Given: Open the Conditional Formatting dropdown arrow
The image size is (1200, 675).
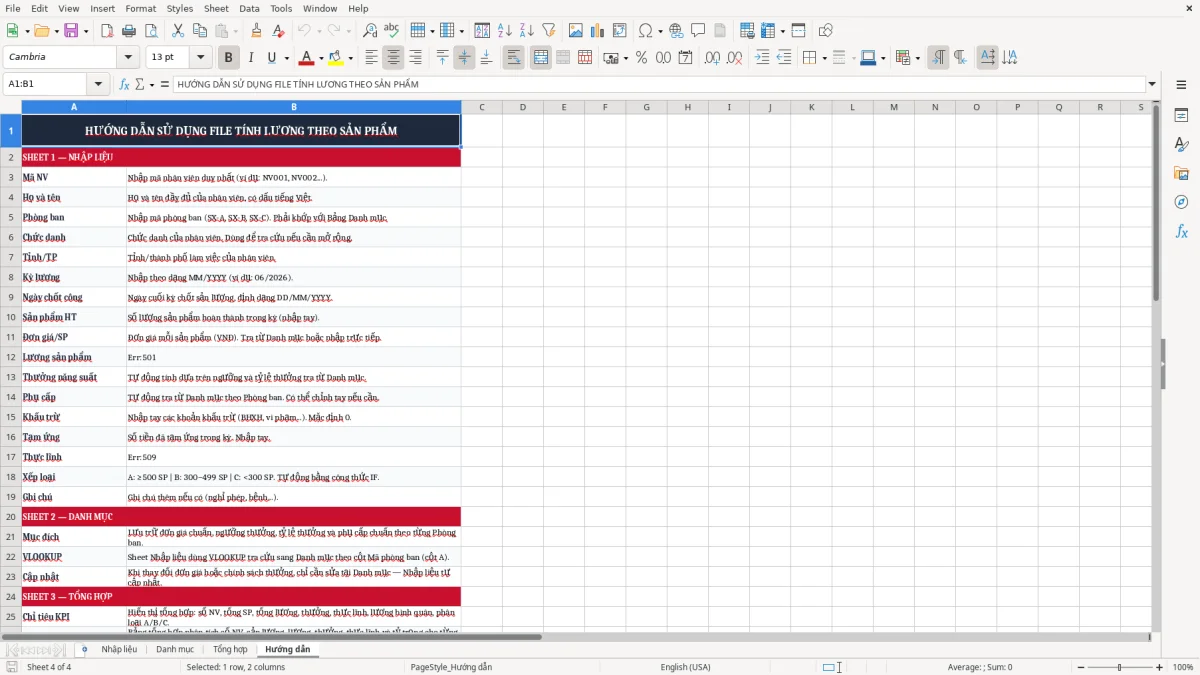Looking at the screenshot, I should (x=917, y=58).
